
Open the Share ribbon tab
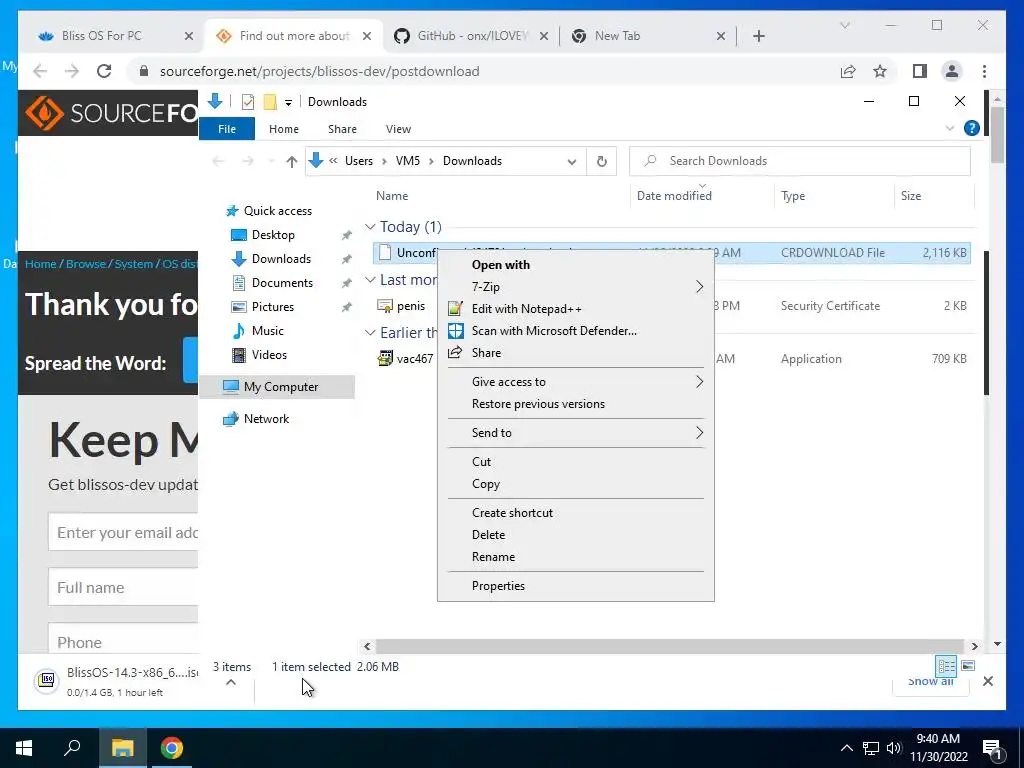[342, 129]
